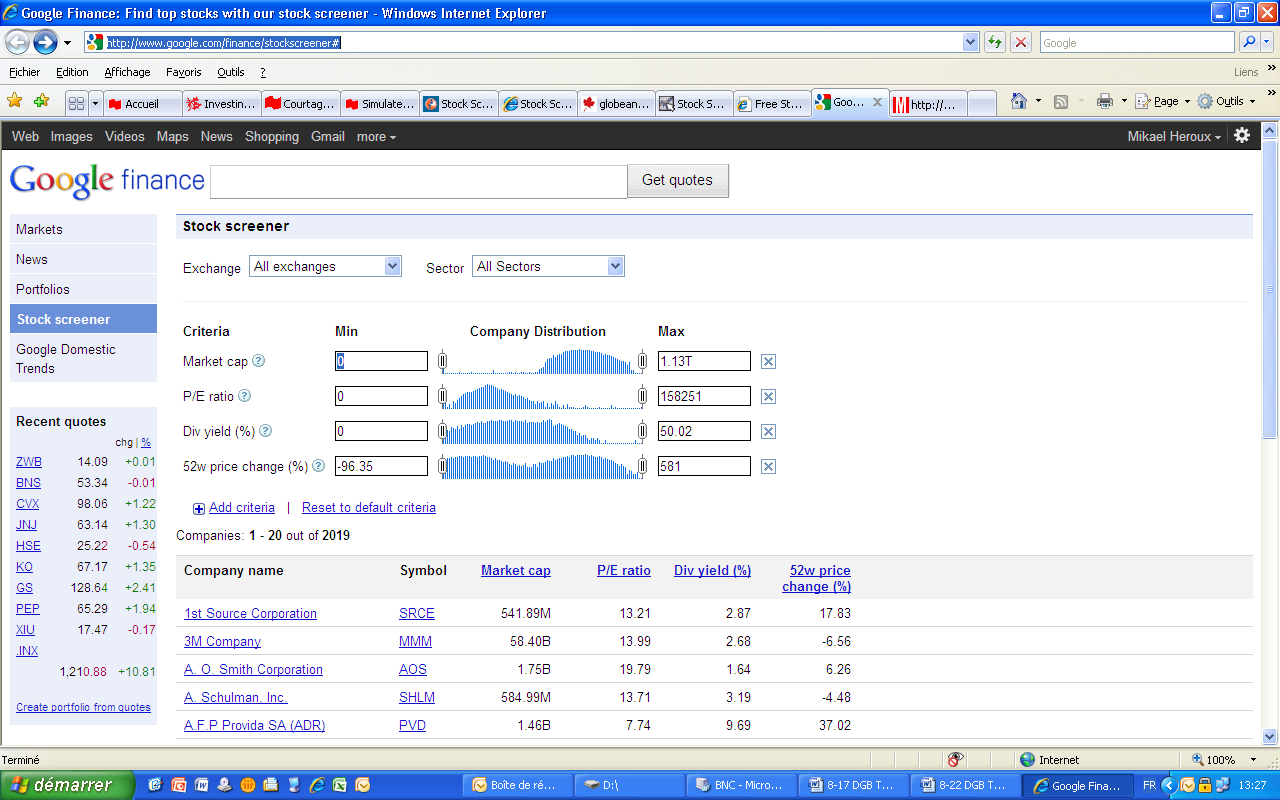Click the Div yield minimum slider handle
The height and width of the screenshot is (800, 1280).
pos(443,432)
